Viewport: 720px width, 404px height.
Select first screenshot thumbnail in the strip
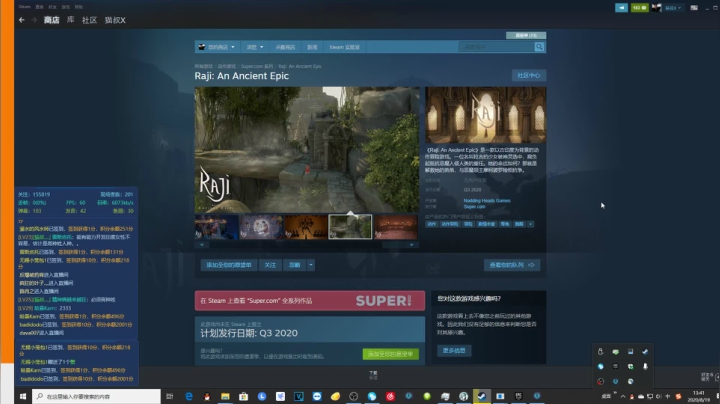(x=216, y=226)
